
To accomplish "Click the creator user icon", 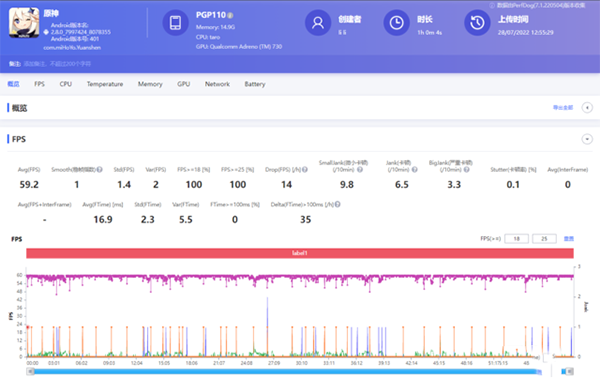I will click(318, 23).
